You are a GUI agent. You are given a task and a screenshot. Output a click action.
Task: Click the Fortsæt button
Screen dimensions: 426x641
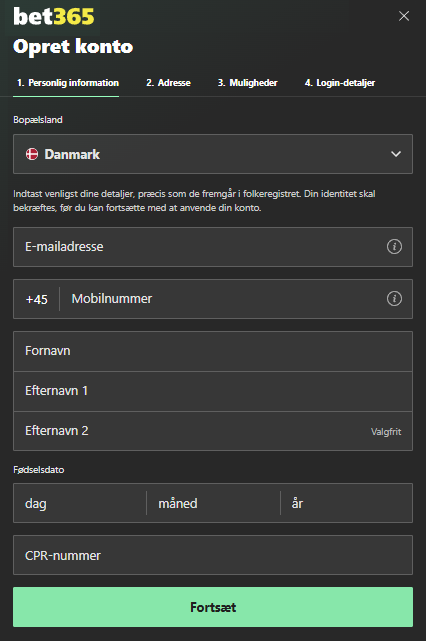(x=213, y=607)
